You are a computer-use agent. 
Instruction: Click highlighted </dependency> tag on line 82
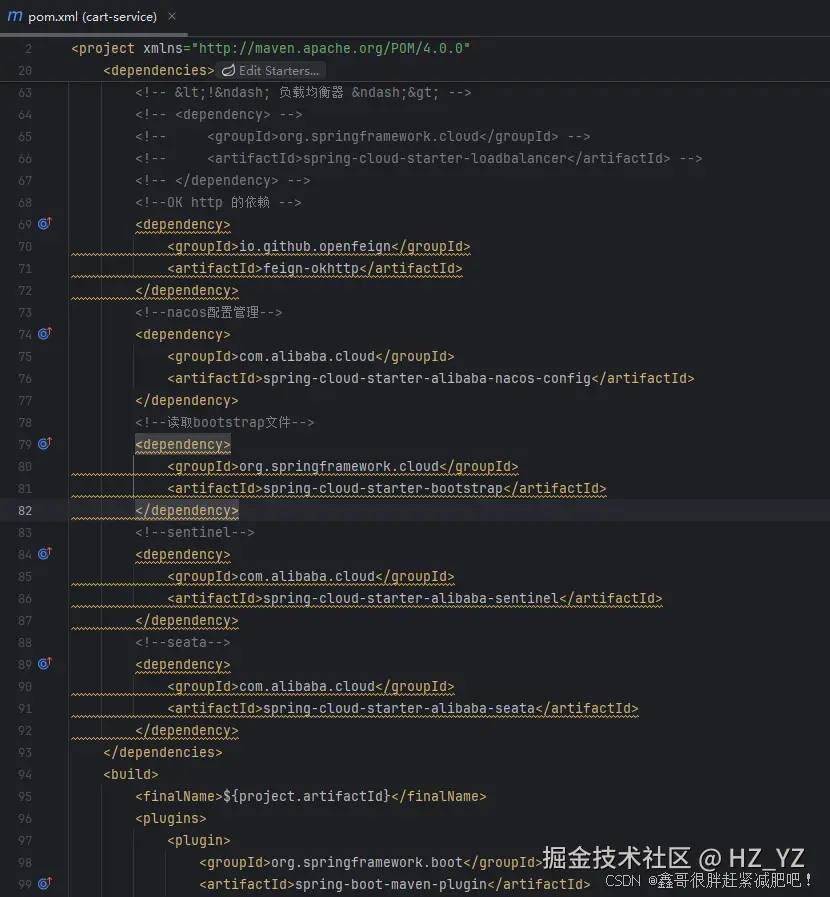[187, 510]
